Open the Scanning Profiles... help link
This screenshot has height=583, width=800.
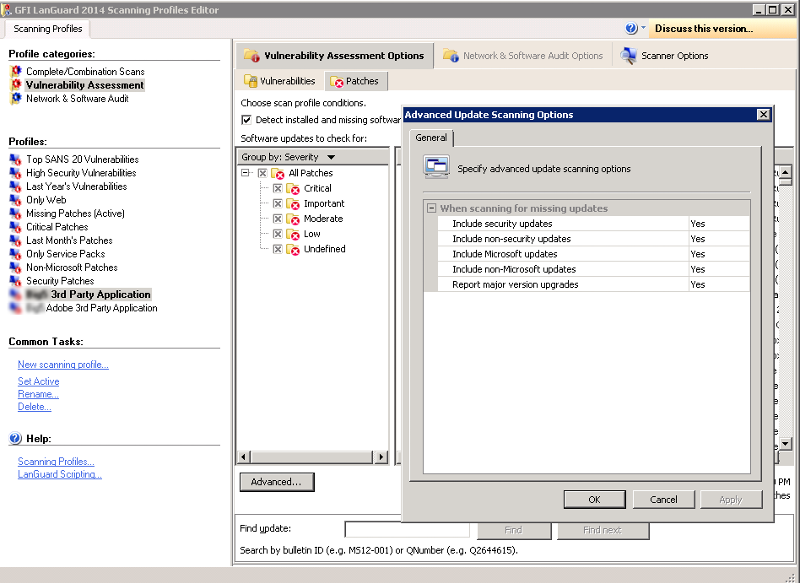tap(56, 462)
